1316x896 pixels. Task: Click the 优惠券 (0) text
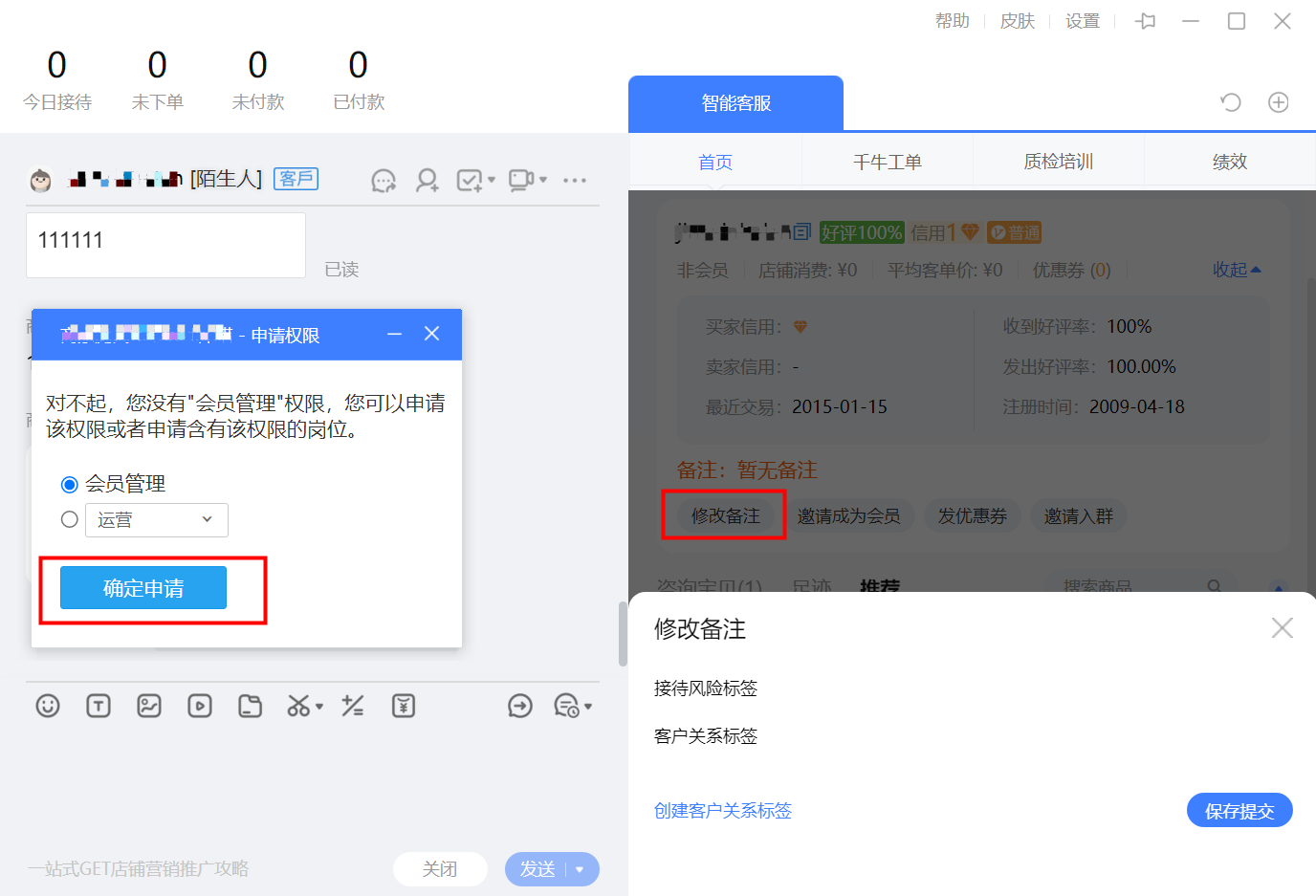(1072, 271)
